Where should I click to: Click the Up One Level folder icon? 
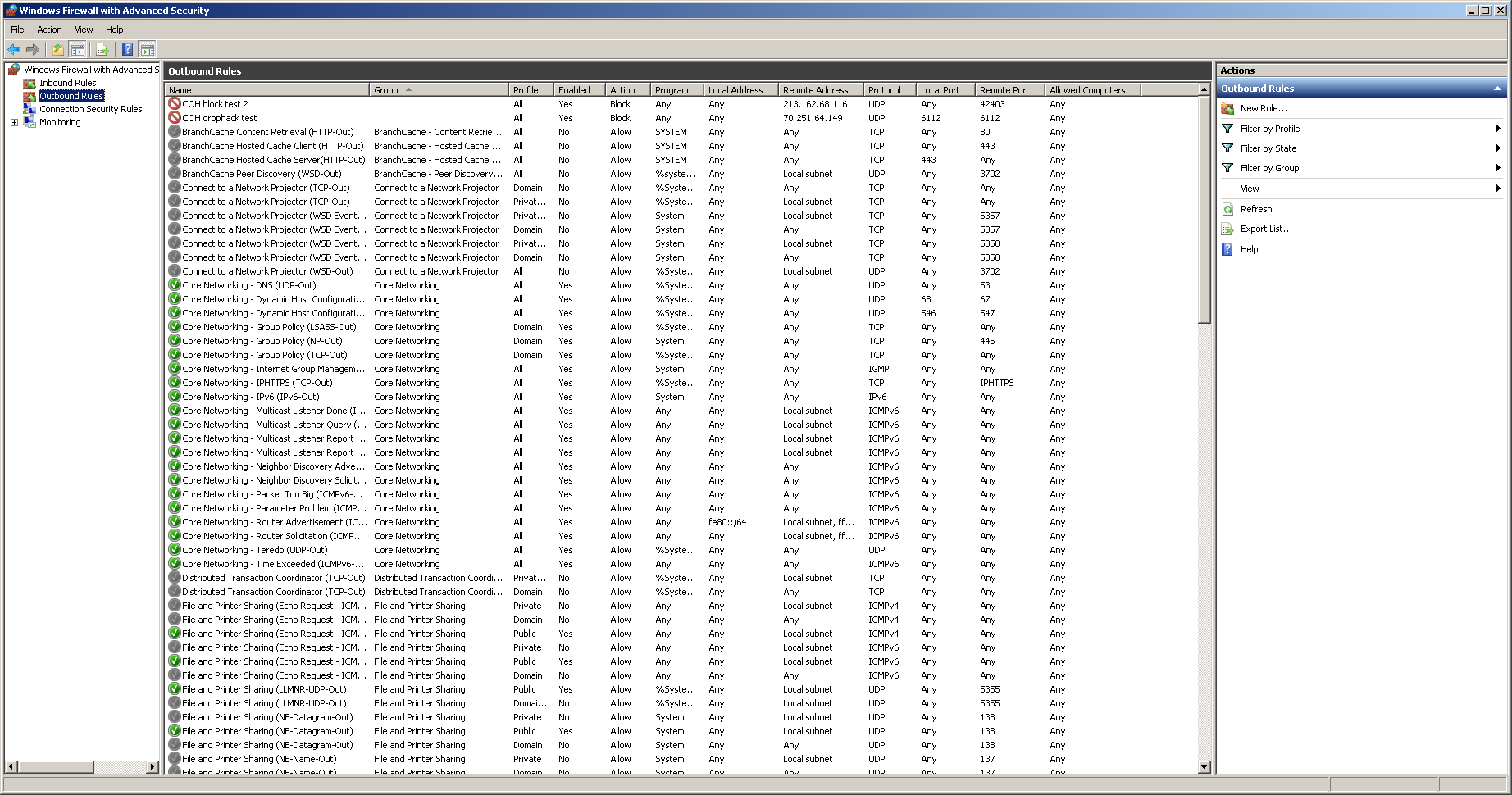coord(58,50)
